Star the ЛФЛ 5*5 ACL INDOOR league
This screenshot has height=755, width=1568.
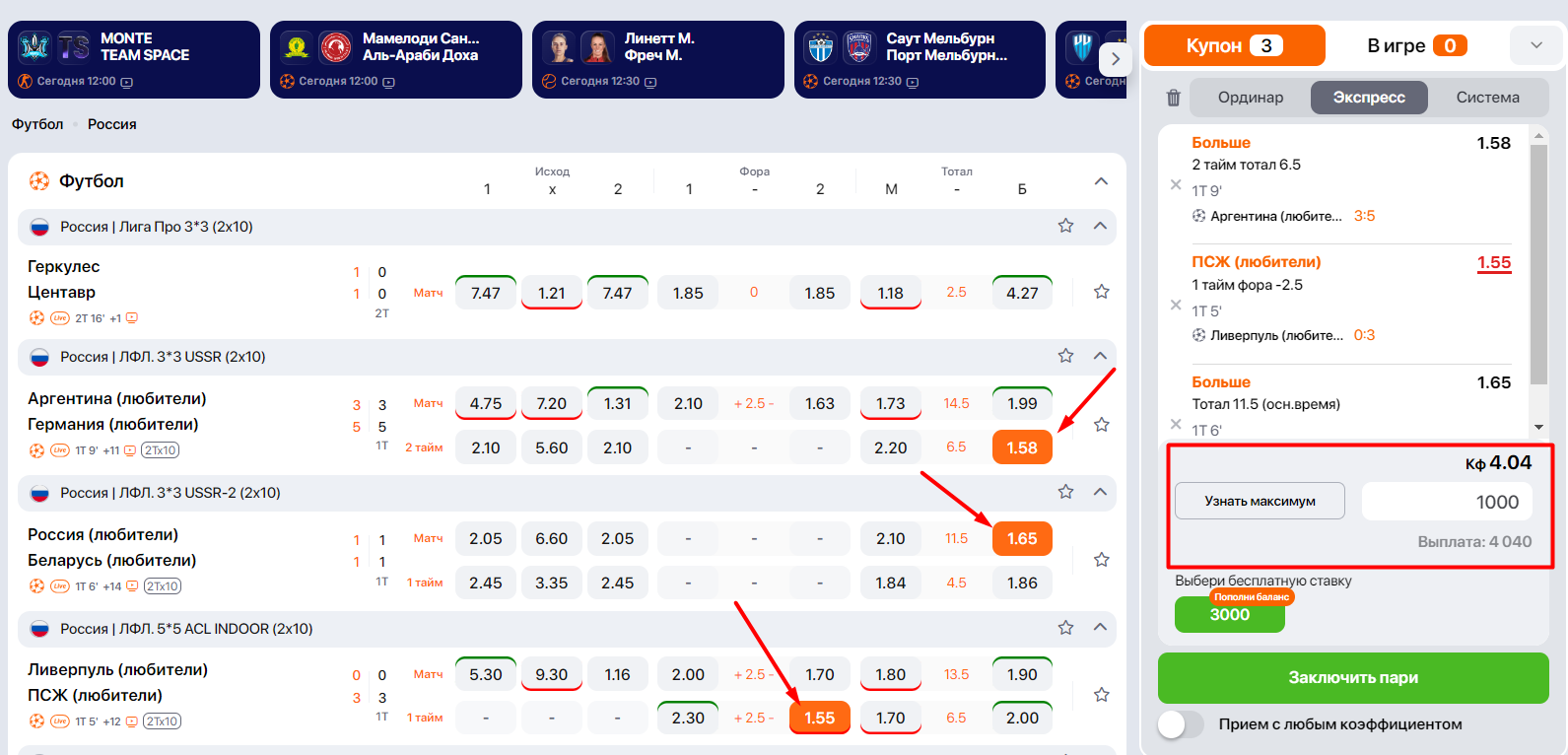click(x=1065, y=628)
